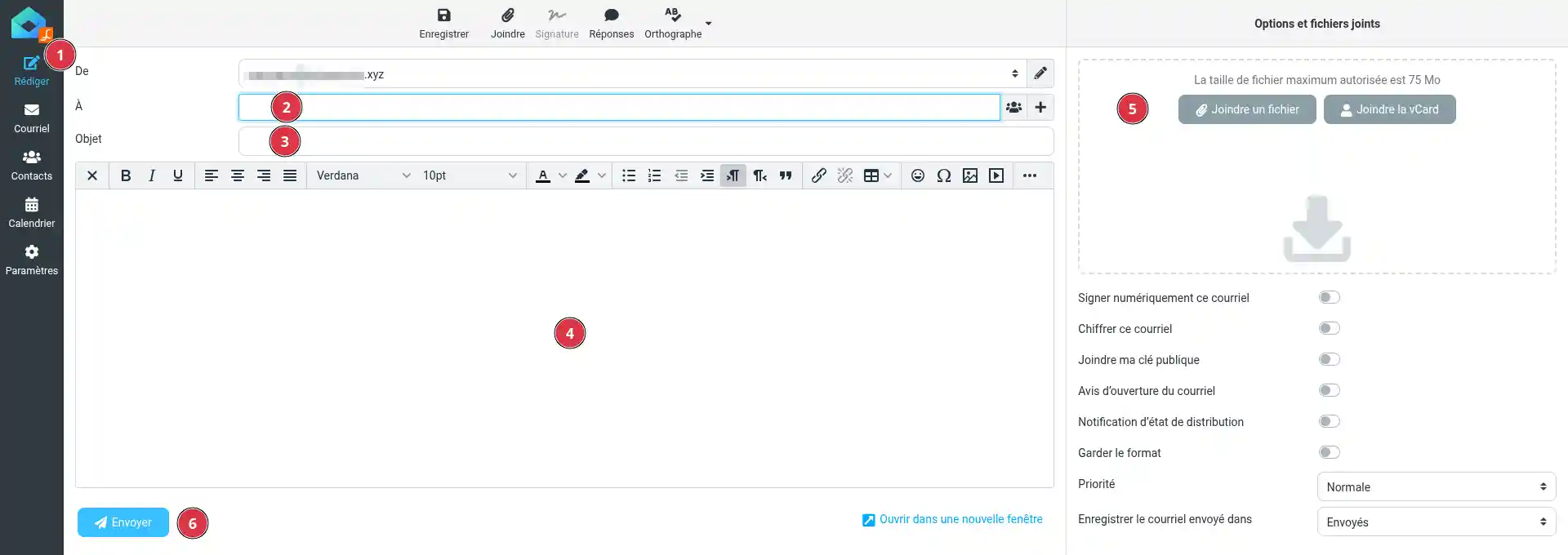Expand the Orthographe language arrow
1568x555 pixels.
(708, 24)
